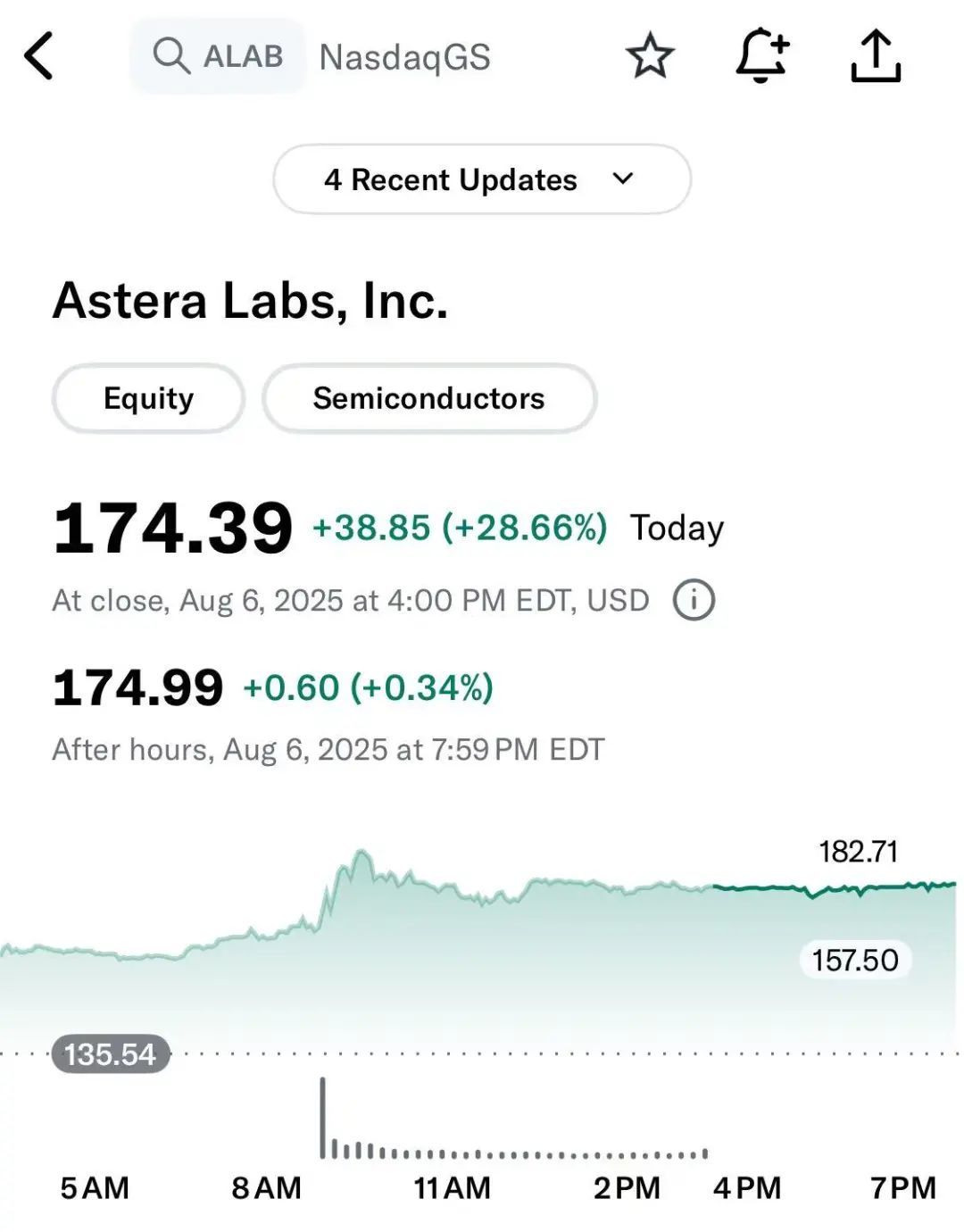
Task: Tap the 157.50 chart price label
Action: [x=855, y=961]
